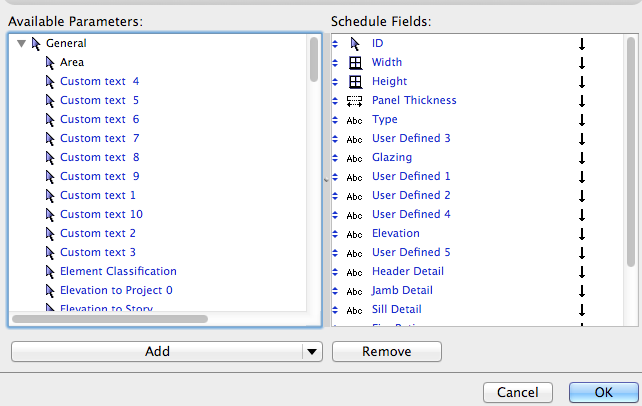Toggle sort direction arrow for Elevation field
This screenshot has height=406, width=642.
coord(581,234)
